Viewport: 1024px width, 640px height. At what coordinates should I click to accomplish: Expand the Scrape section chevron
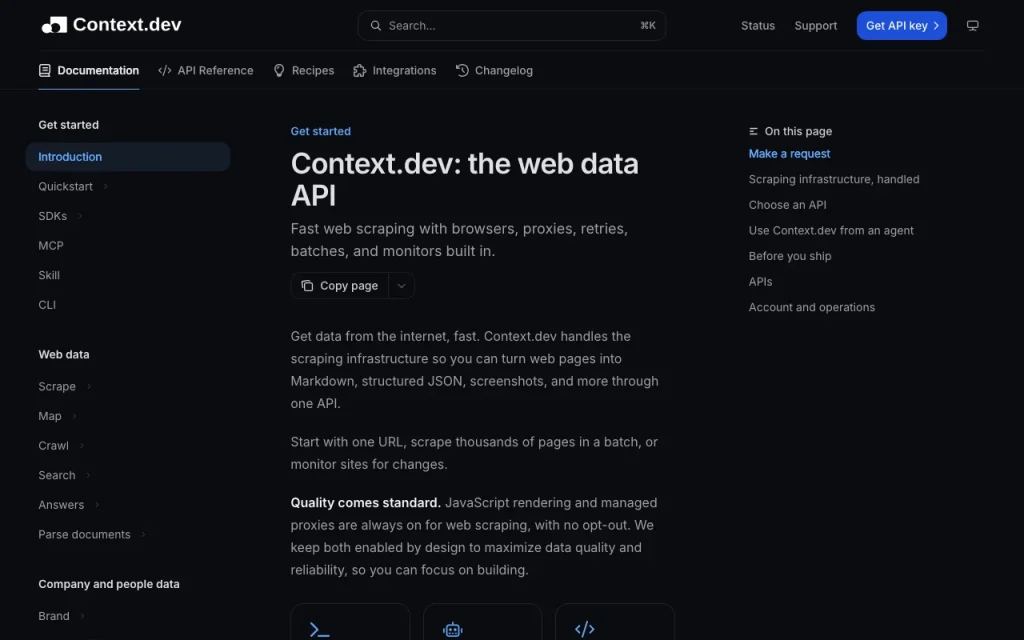coord(89,387)
